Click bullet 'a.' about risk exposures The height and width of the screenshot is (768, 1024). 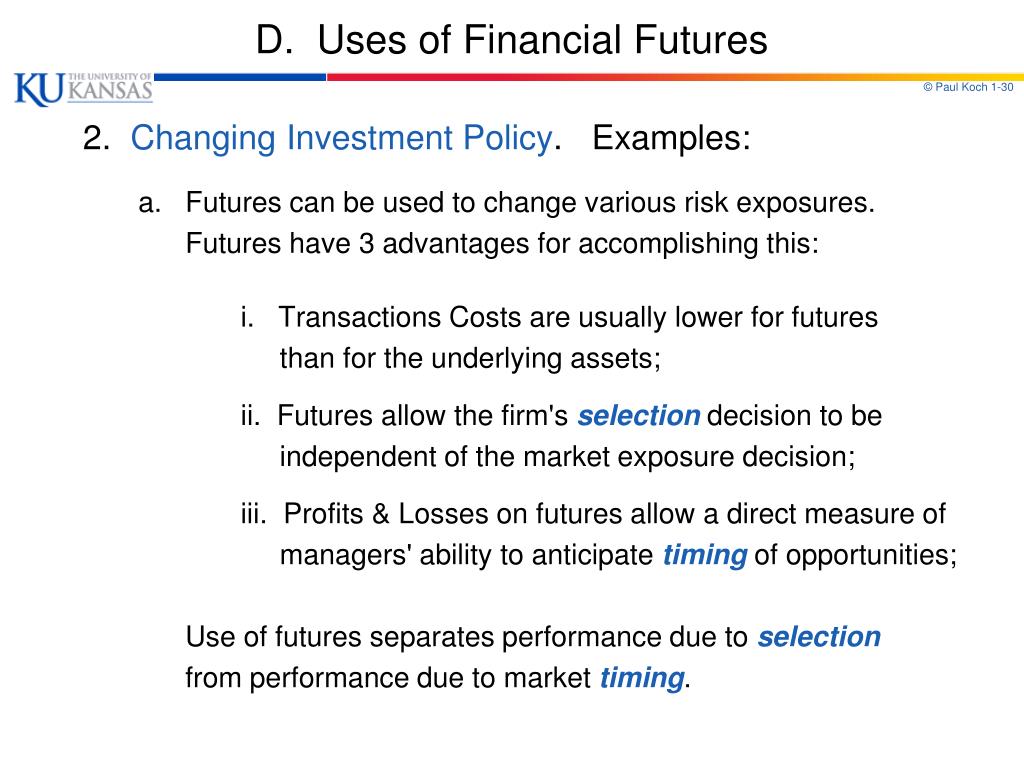150,203
